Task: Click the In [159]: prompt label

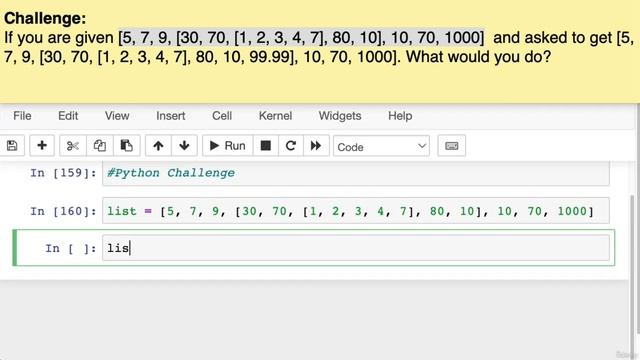Action: [63, 173]
